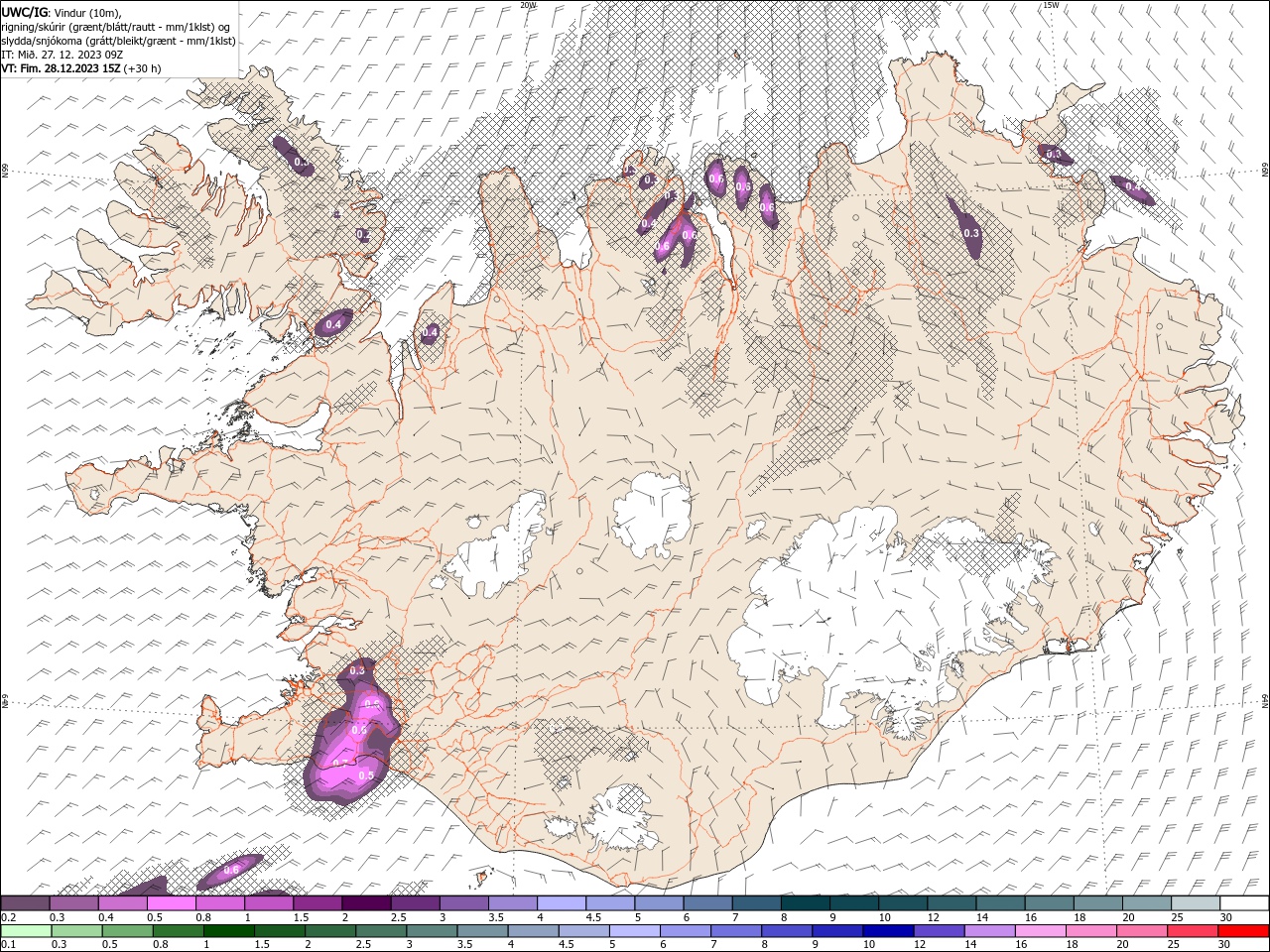Select the violet 3–3.5 snow legend swatch
This screenshot has width=1270, height=952.
463,903
